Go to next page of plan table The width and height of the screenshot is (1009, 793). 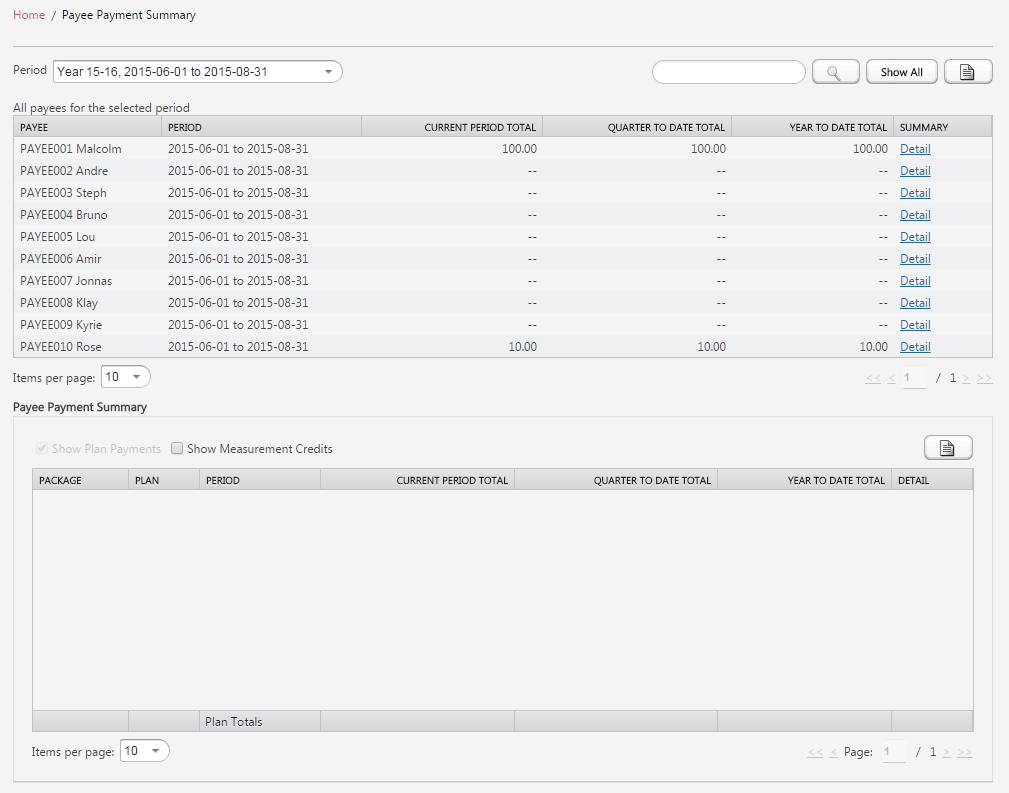(946, 752)
